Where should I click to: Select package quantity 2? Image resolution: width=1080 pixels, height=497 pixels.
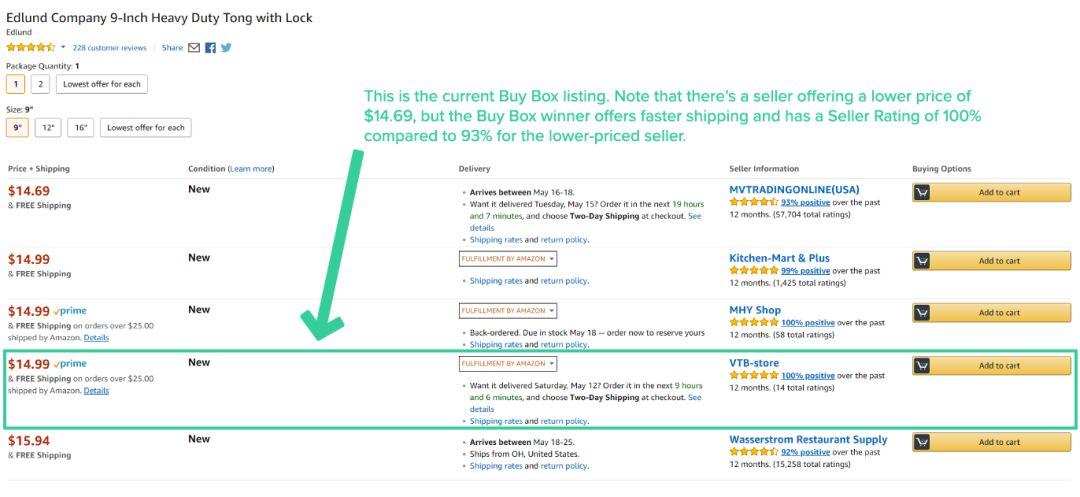41,84
